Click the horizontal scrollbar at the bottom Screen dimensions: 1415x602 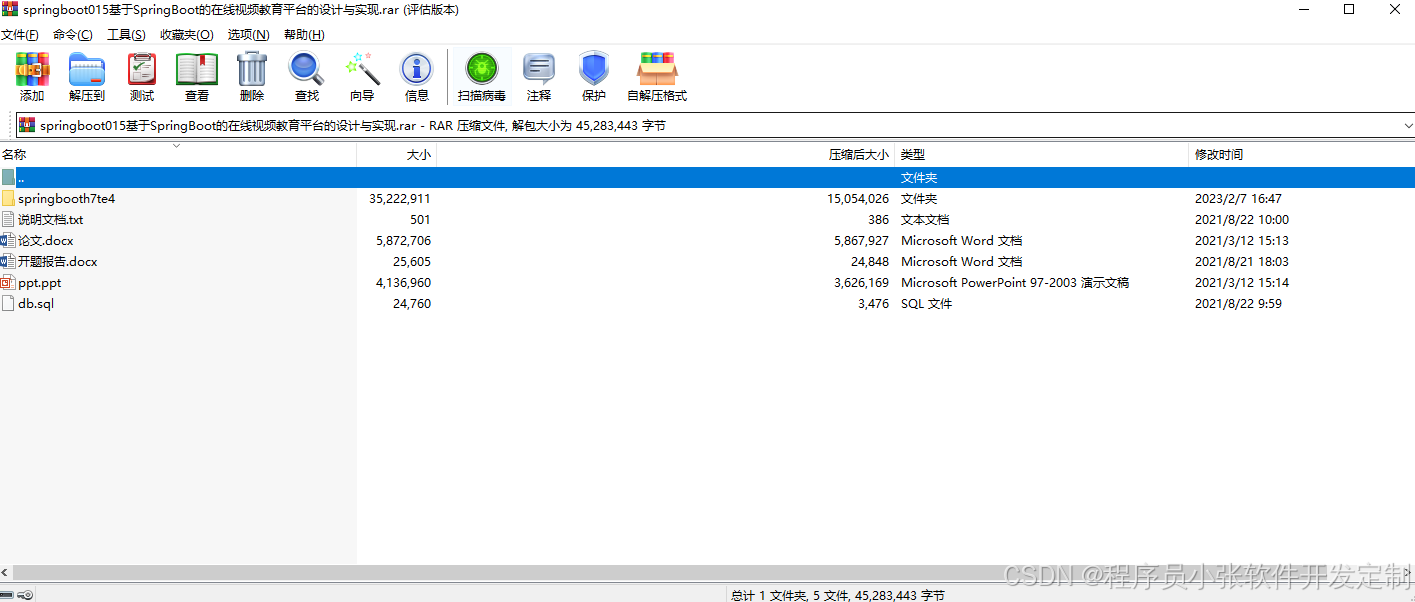coord(707,572)
